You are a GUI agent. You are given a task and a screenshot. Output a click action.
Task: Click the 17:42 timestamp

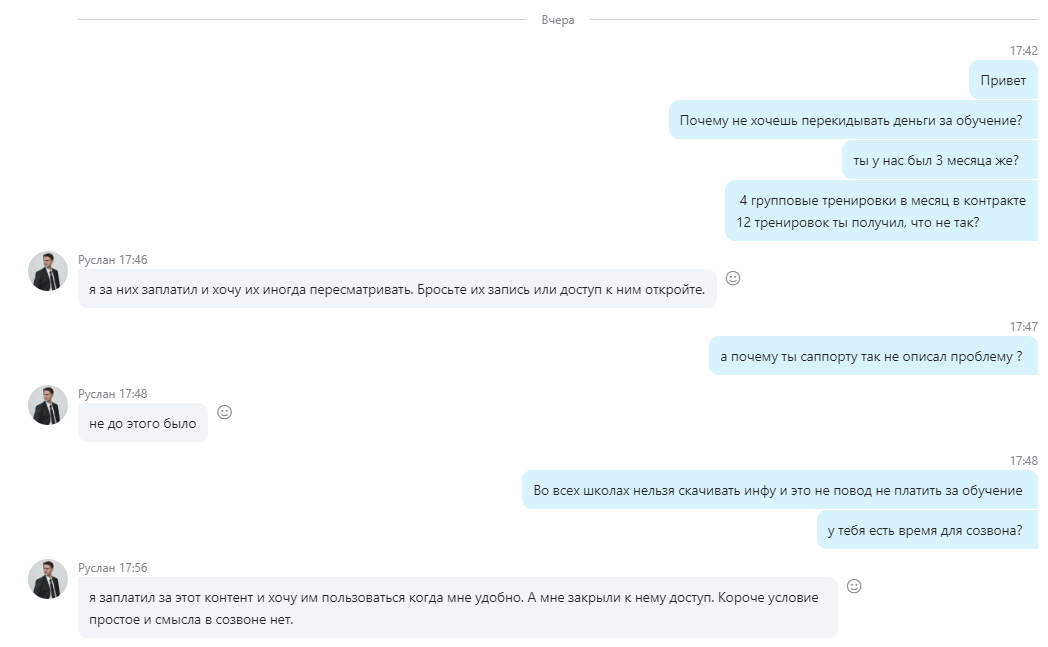click(1023, 51)
